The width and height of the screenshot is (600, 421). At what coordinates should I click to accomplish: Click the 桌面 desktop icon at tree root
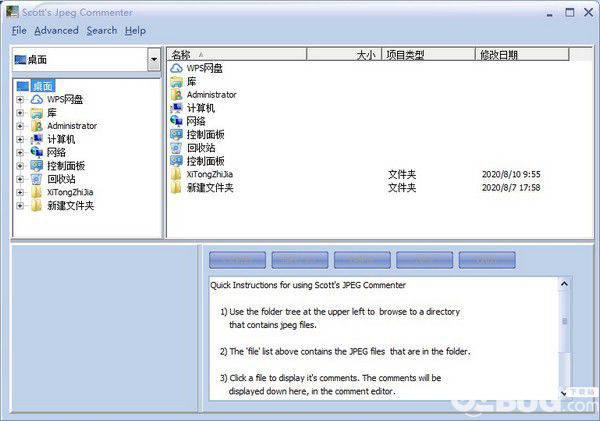tap(23, 86)
